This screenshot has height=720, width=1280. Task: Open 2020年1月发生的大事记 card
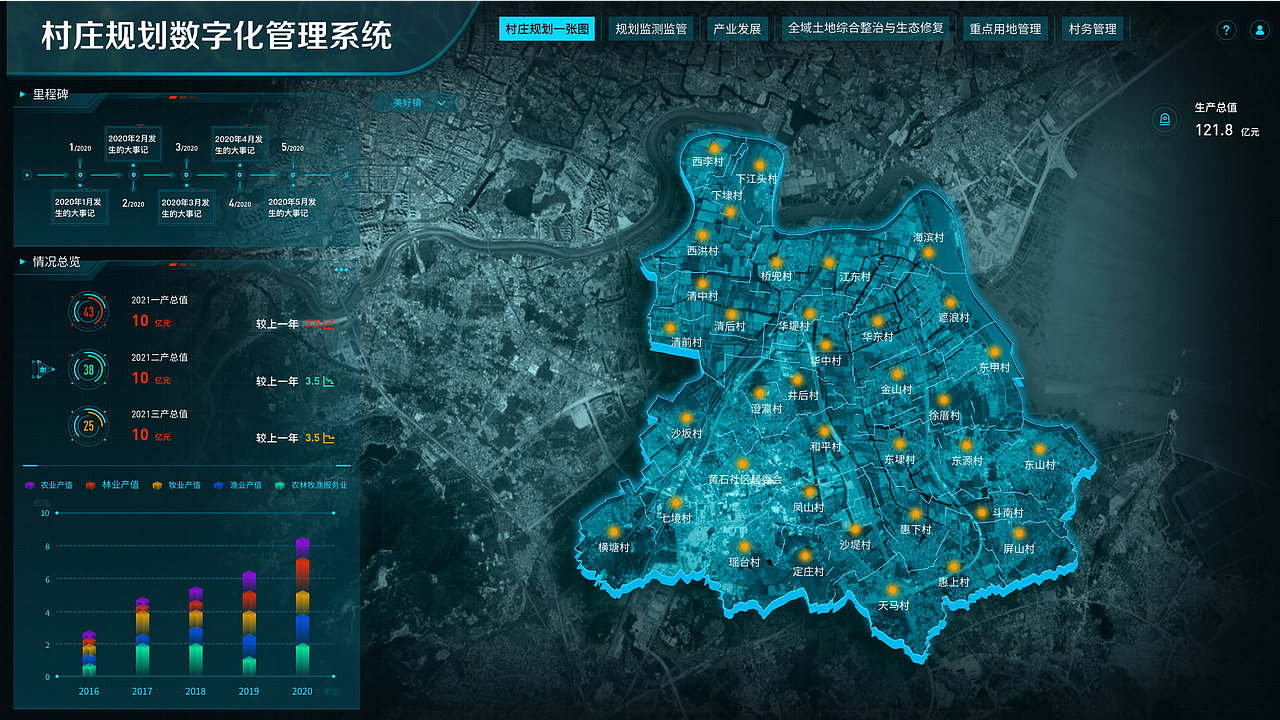(x=80, y=207)
